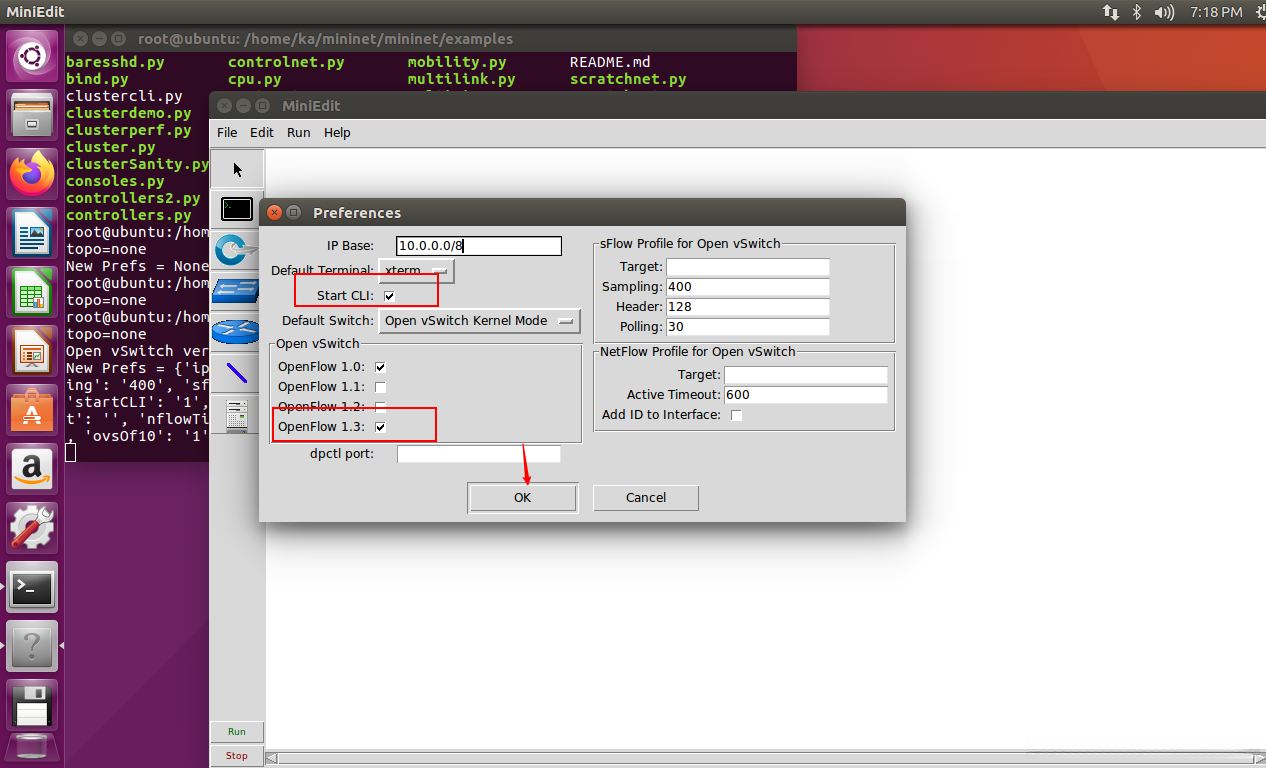This screenshot has width=1266, height=768.
Task: Click the dpctl port input field
Action: pyautogui.click(x=479, y=454)
